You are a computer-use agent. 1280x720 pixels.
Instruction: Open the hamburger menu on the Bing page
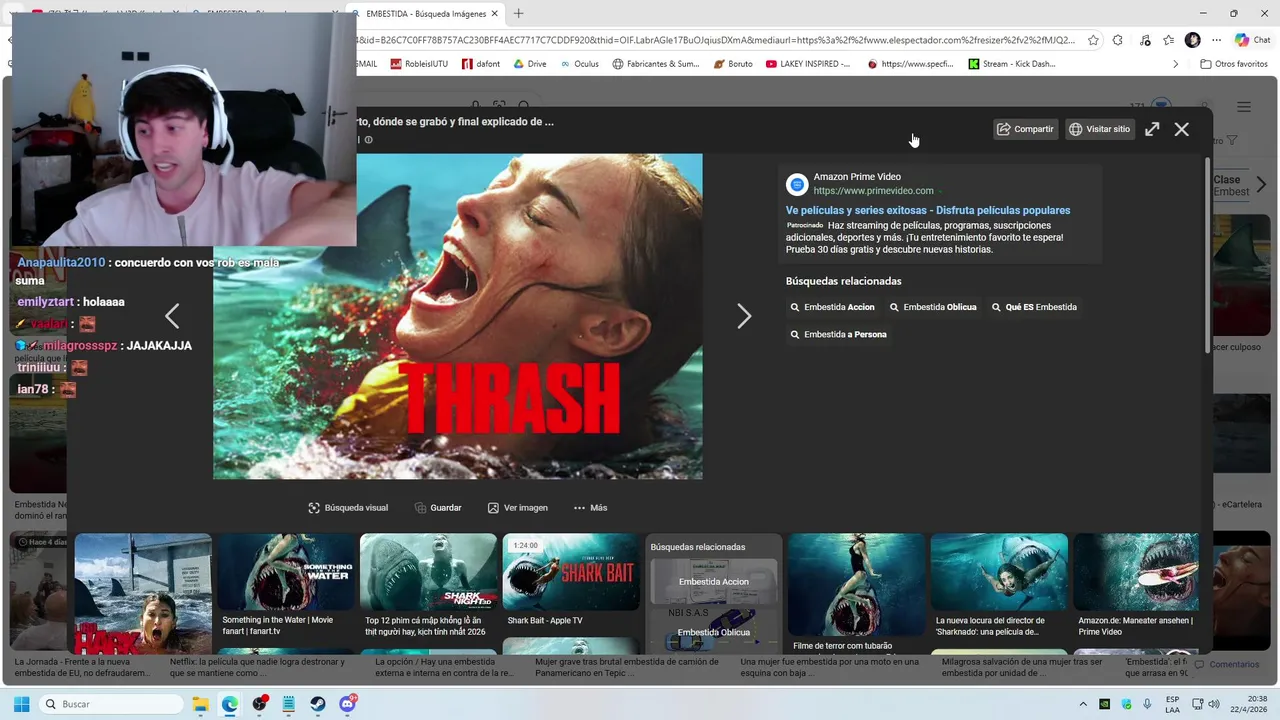[1244, 107]
